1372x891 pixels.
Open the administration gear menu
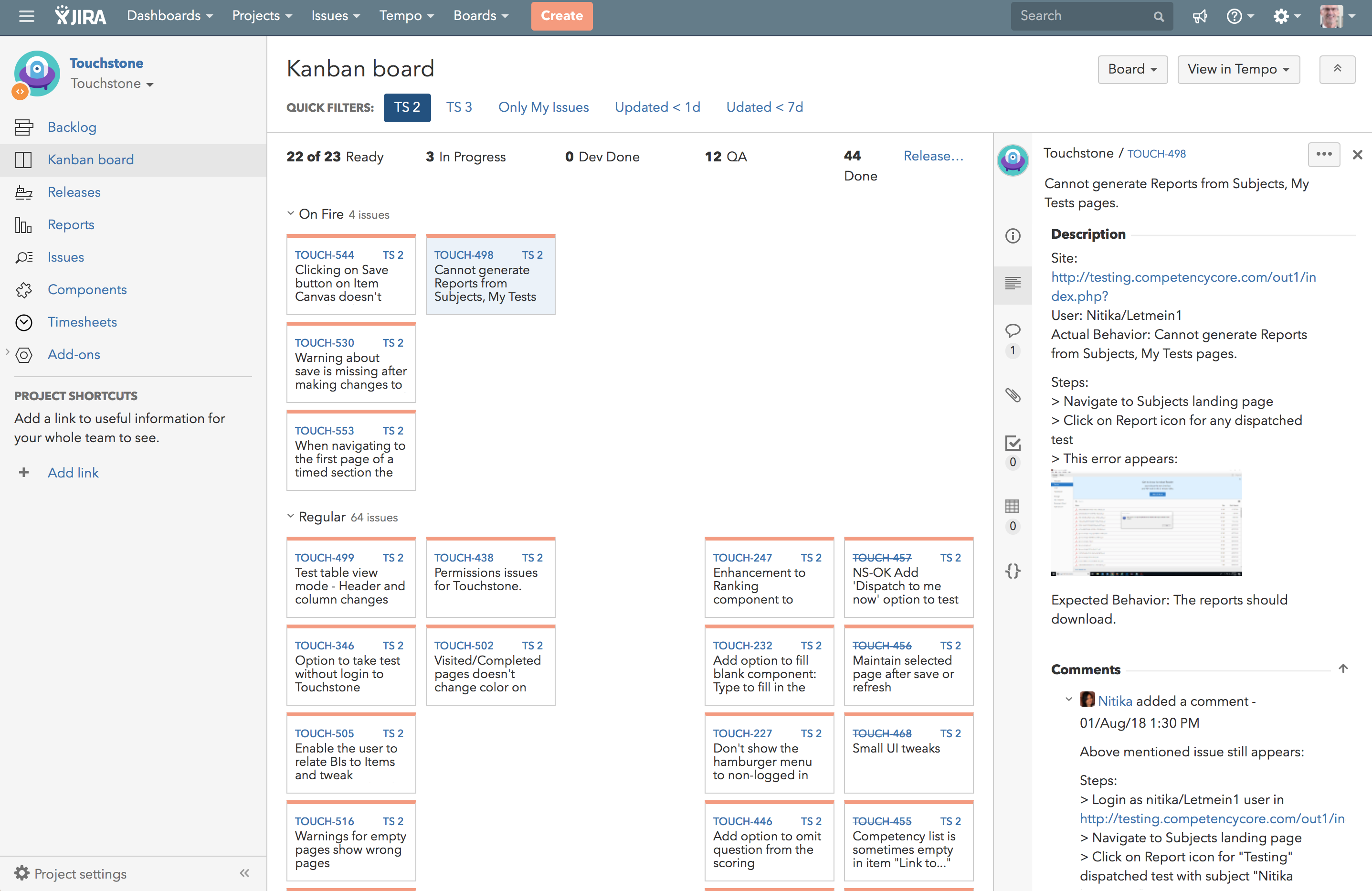1286,16
